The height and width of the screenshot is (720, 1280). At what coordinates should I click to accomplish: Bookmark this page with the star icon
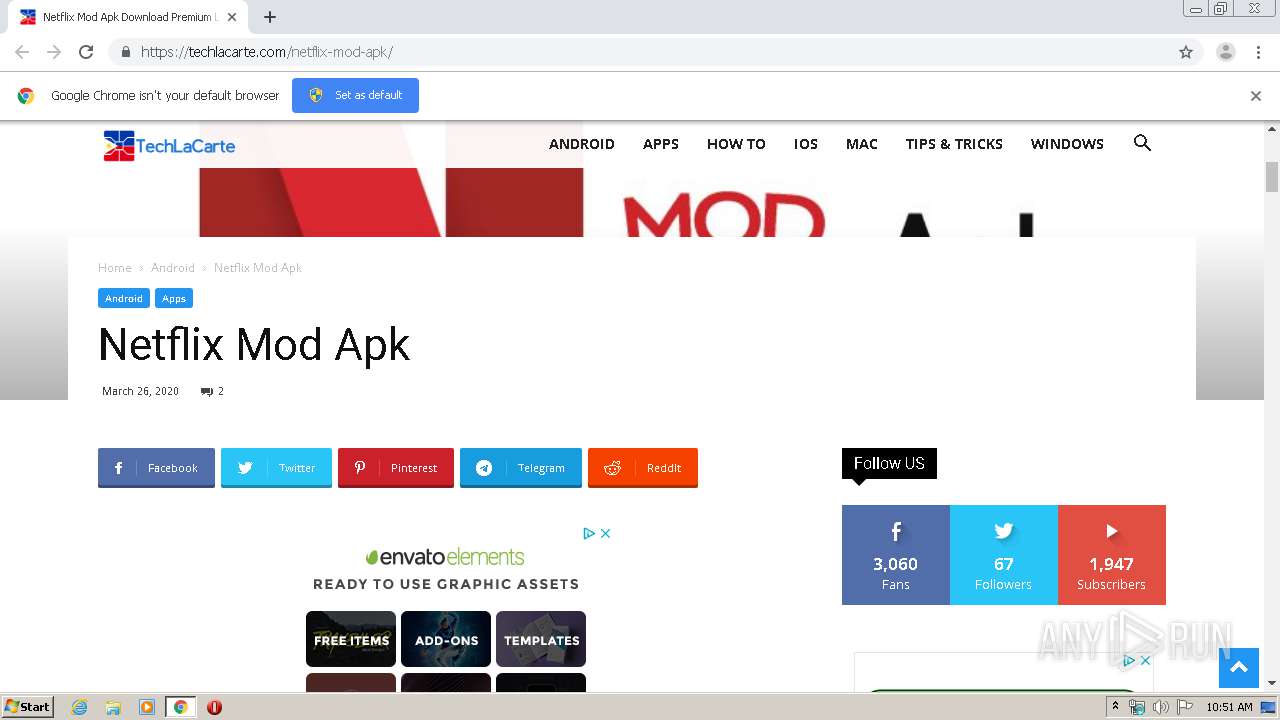(x=1186, y=52)
